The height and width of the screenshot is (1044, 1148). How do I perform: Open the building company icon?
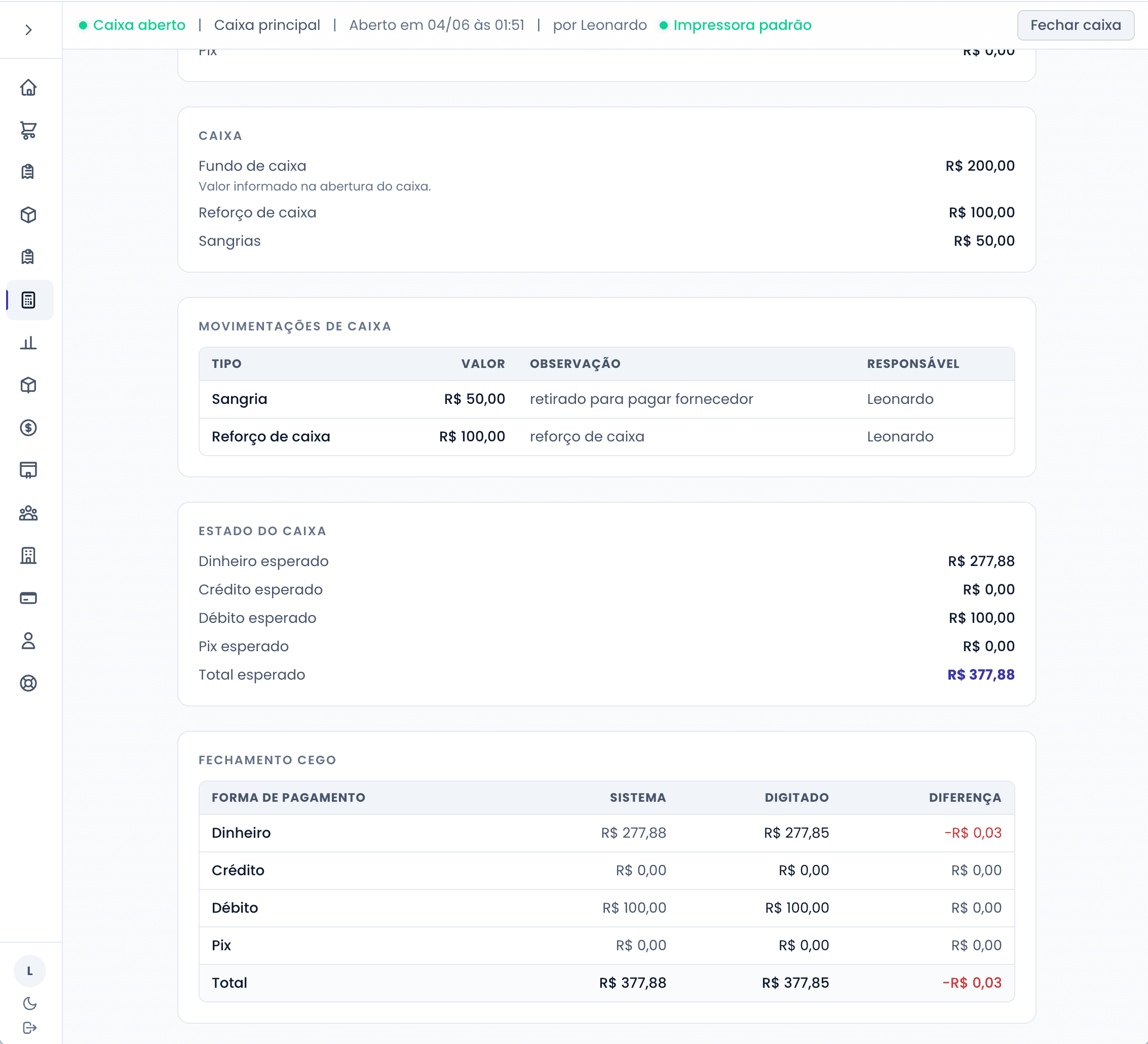tap(28, 555)
